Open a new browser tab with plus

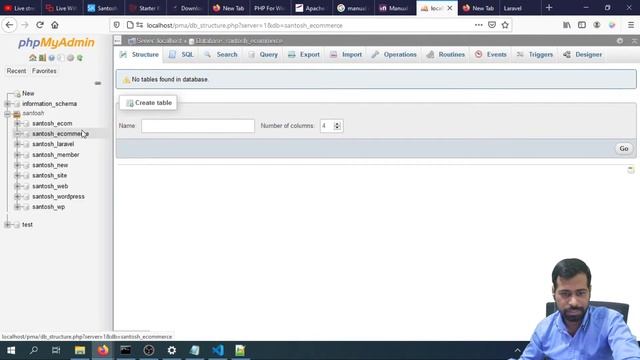pos(549,8)
